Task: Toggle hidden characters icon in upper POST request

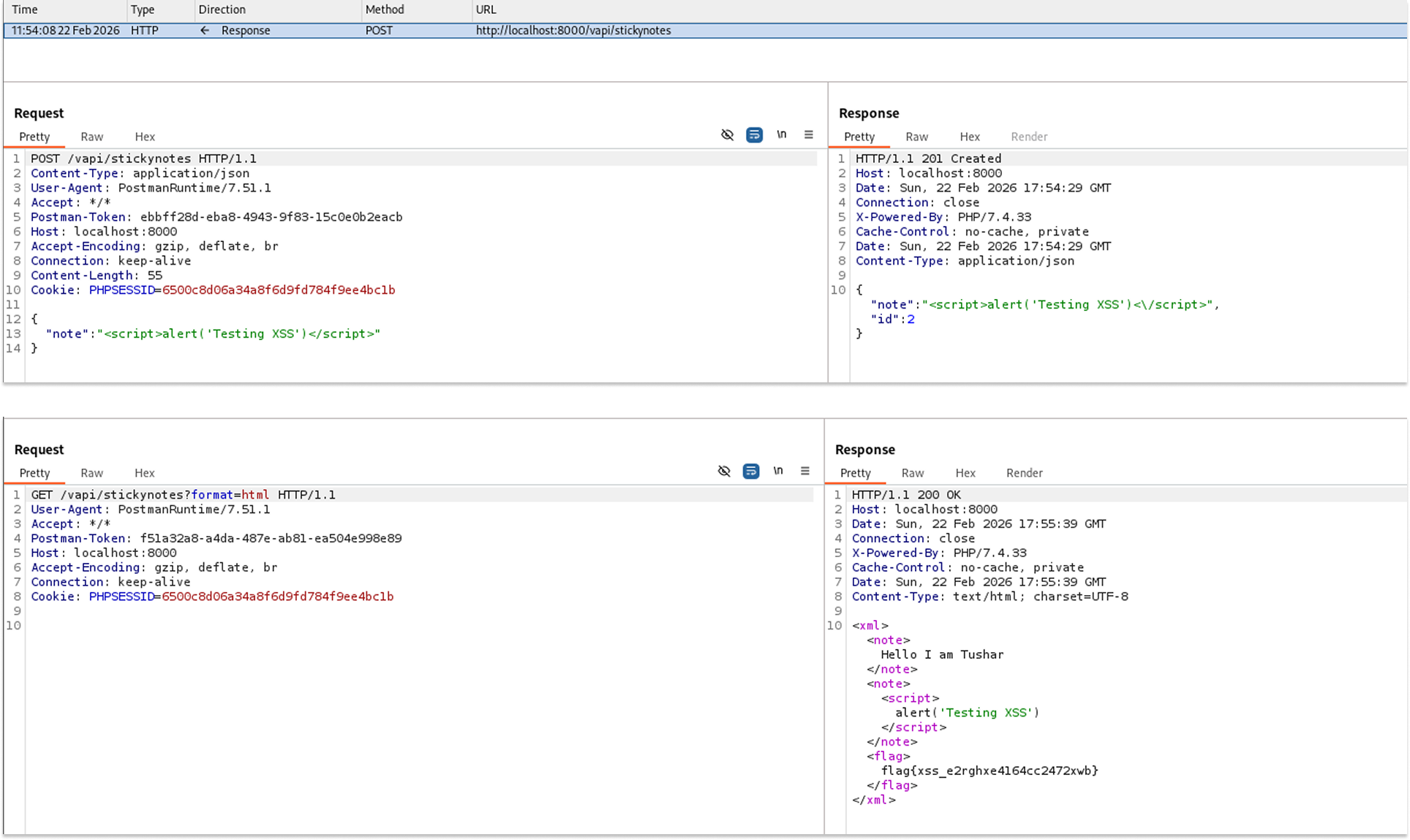Action: (727, 135)
